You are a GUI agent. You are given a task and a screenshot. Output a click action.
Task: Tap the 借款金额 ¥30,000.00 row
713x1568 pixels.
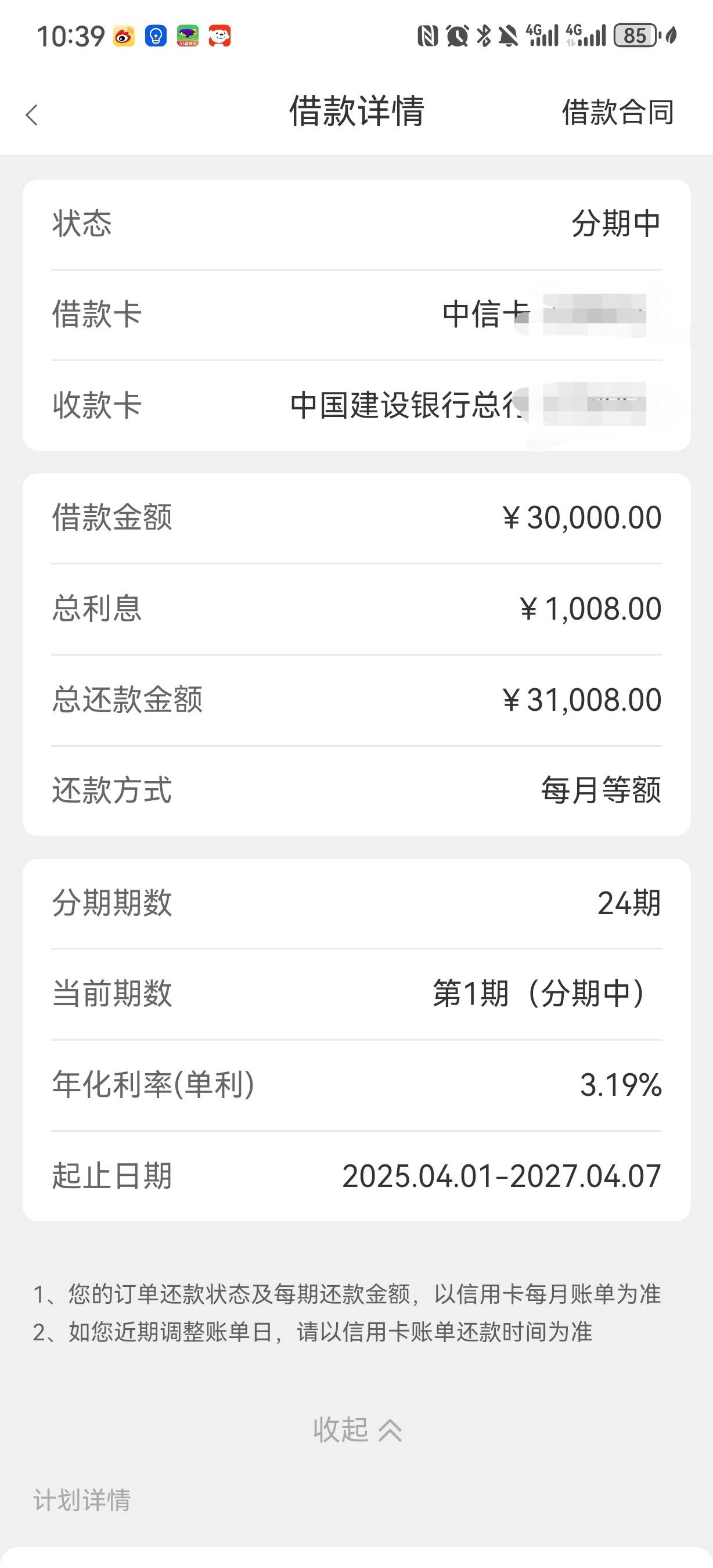[356, 518]
